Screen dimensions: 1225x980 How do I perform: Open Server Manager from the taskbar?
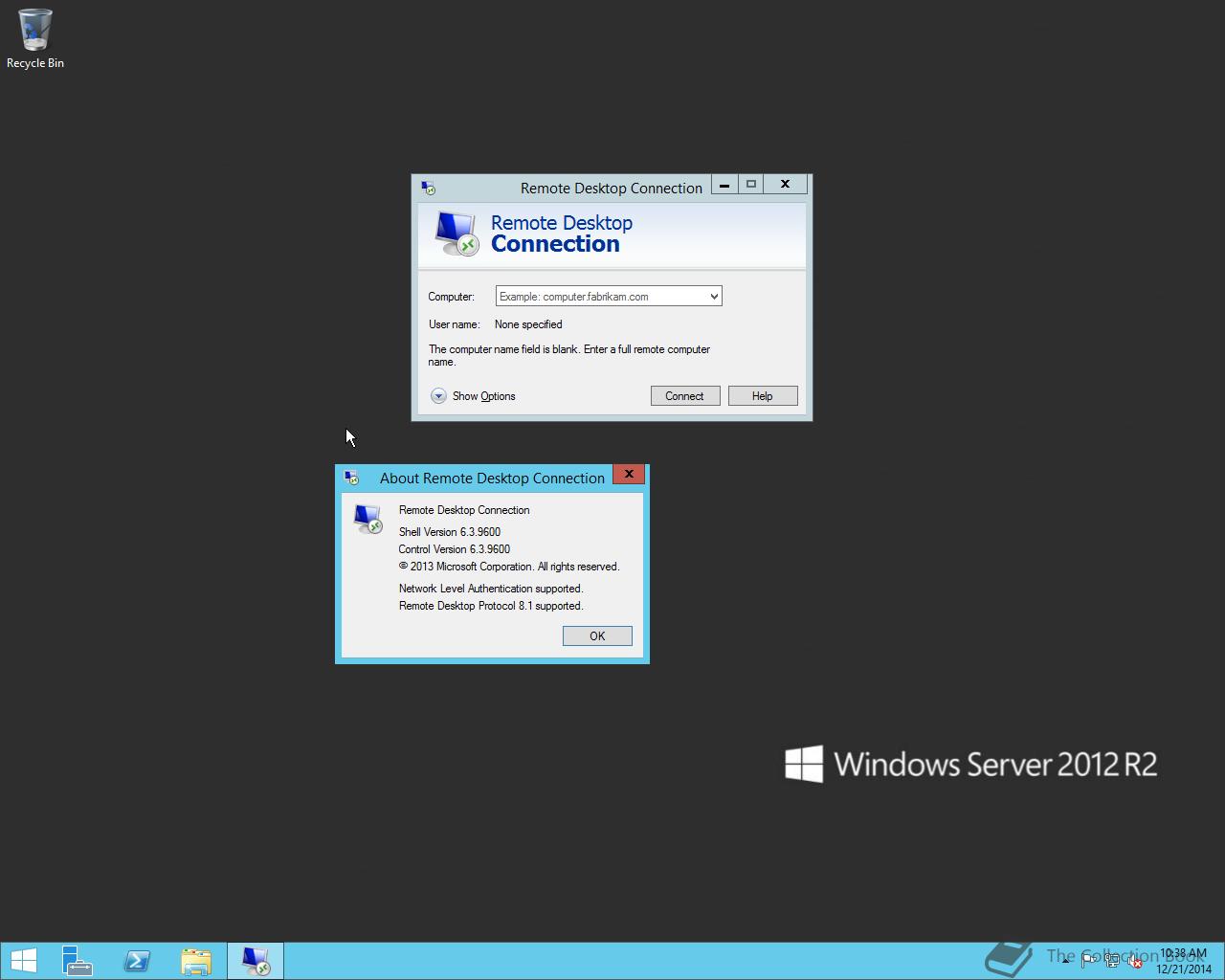[77, 960]
